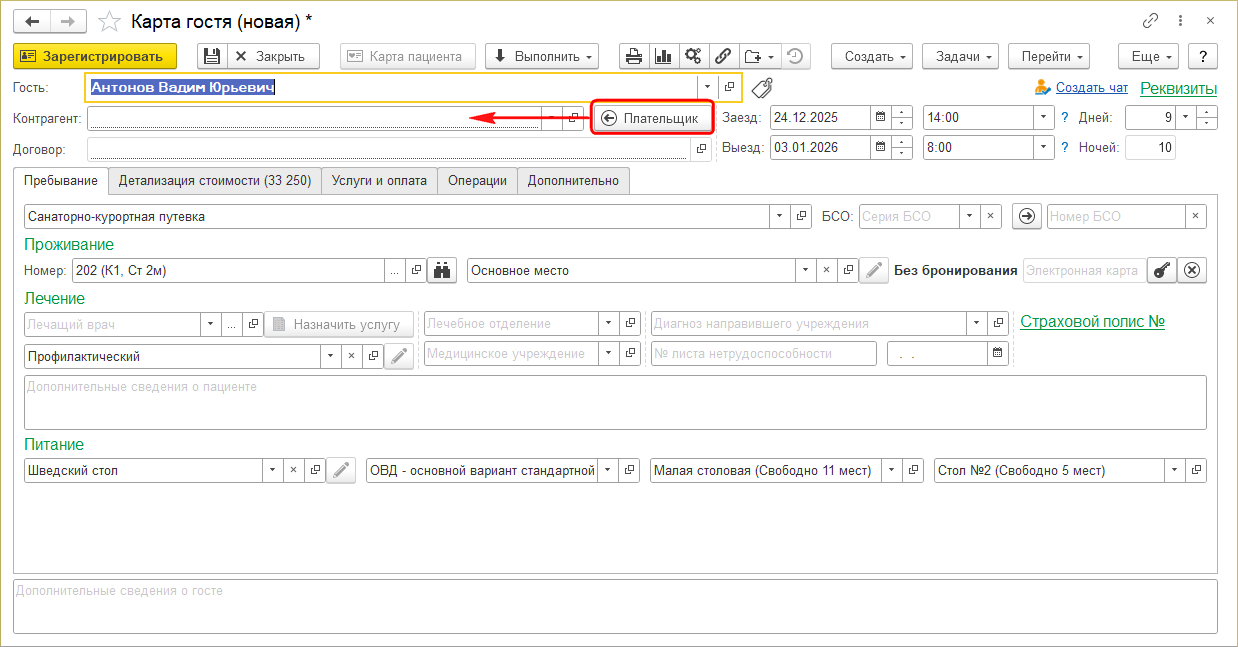Open the Страховой полис № link

[1092, 321]
